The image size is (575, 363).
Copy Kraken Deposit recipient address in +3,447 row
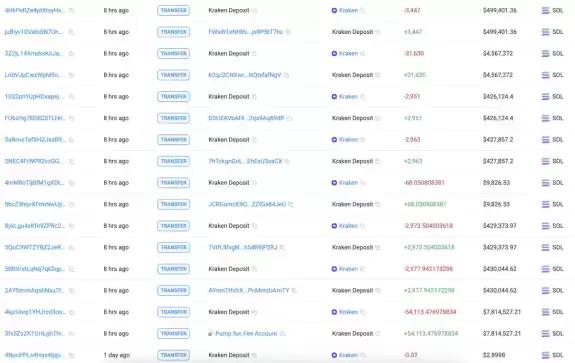tap(378, 32)
